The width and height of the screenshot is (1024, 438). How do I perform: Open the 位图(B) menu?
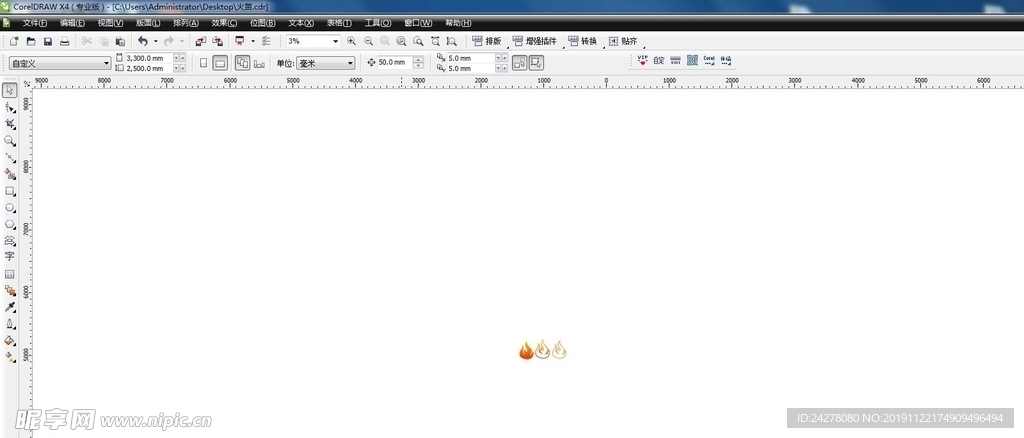[263, 23]
